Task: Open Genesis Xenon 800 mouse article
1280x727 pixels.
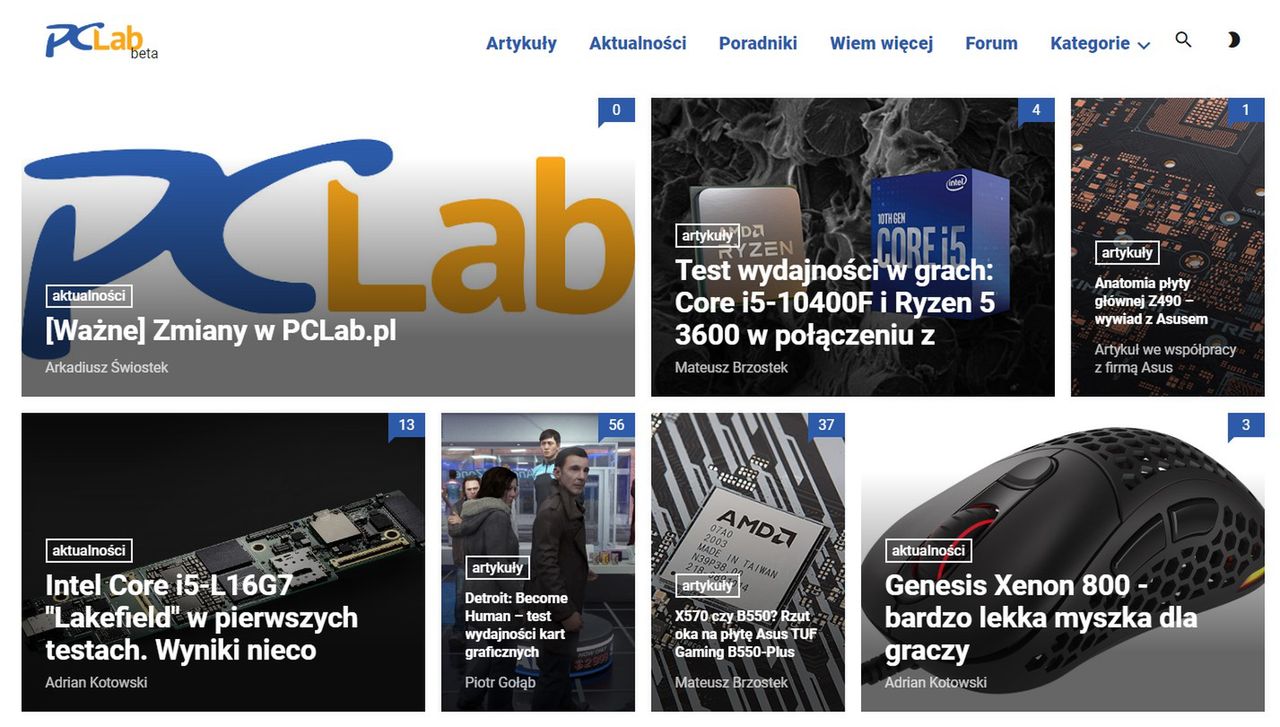Action: click(x=1041, y=617)
